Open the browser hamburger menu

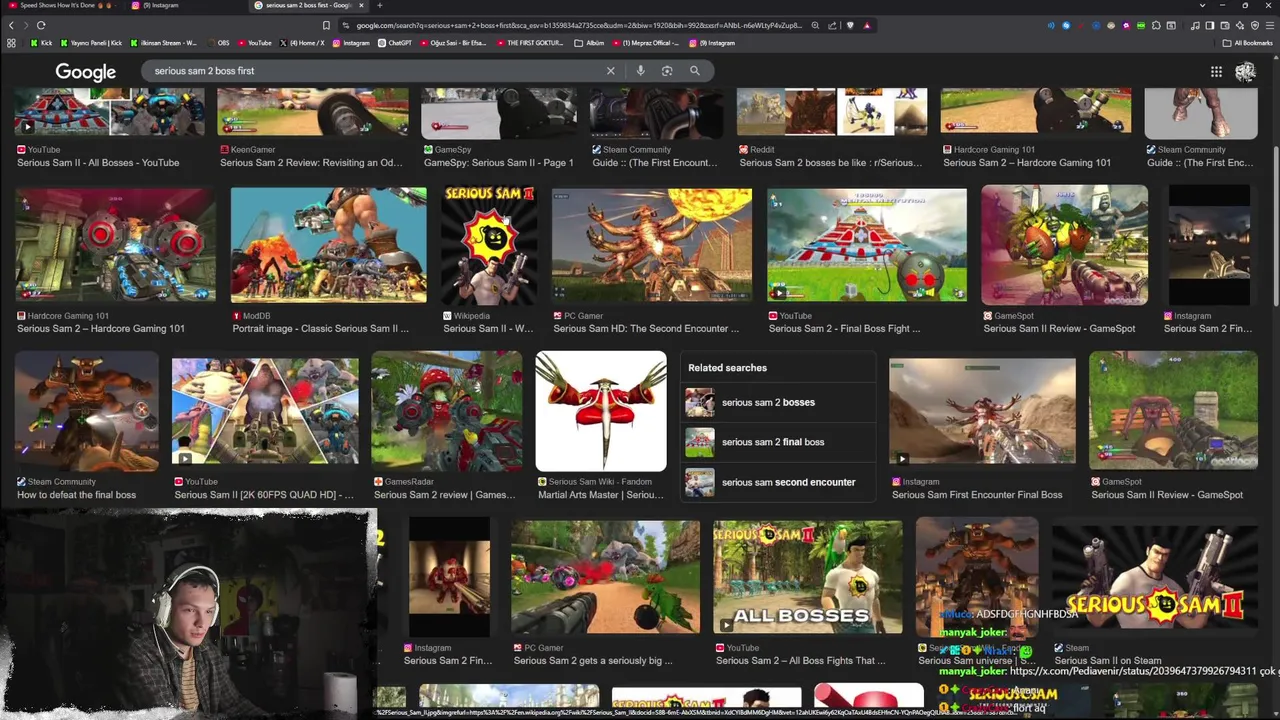[x=1270, y=25]
